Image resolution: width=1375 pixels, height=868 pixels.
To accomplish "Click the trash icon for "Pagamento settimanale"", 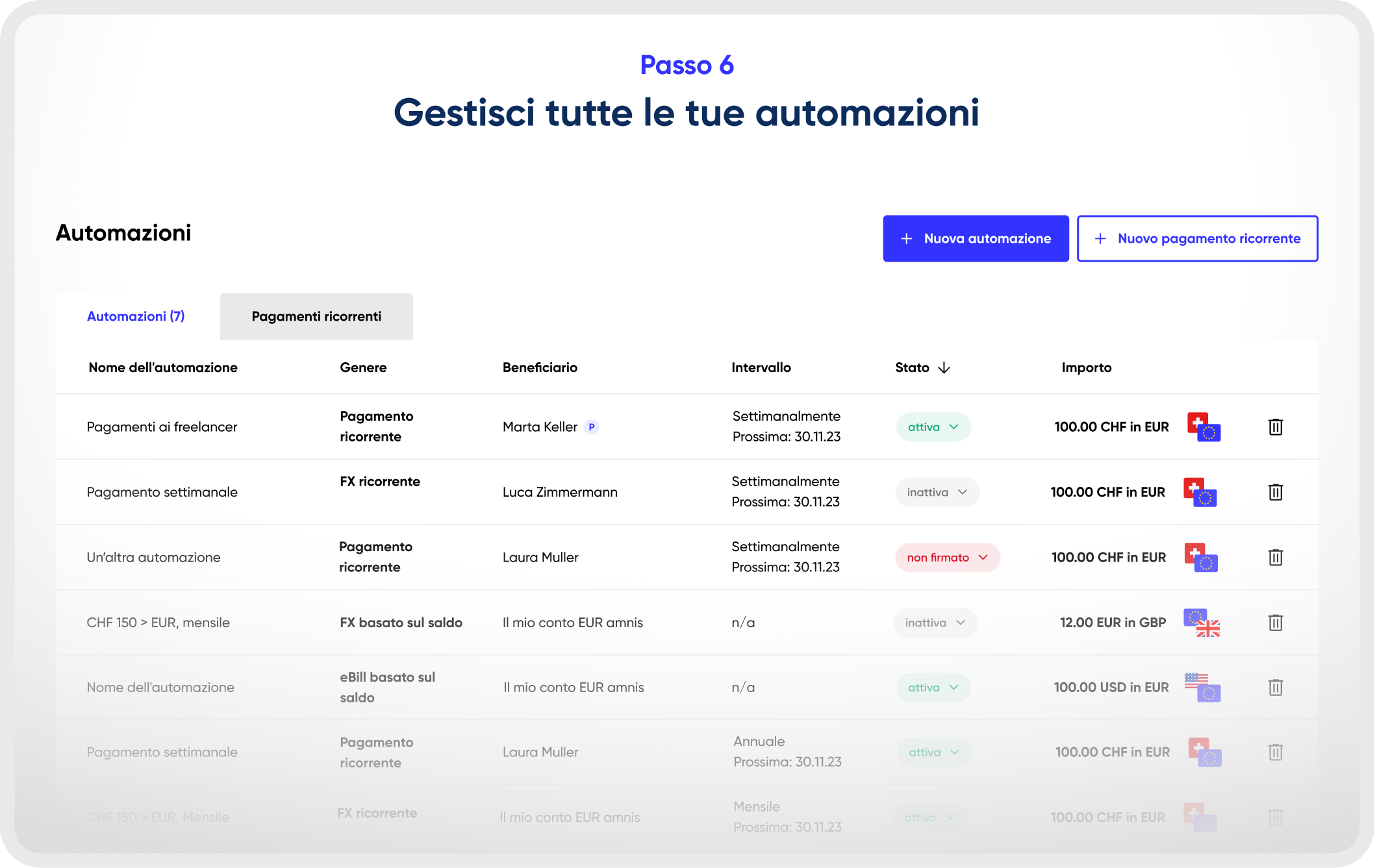I will click(x=1275, y=492).
